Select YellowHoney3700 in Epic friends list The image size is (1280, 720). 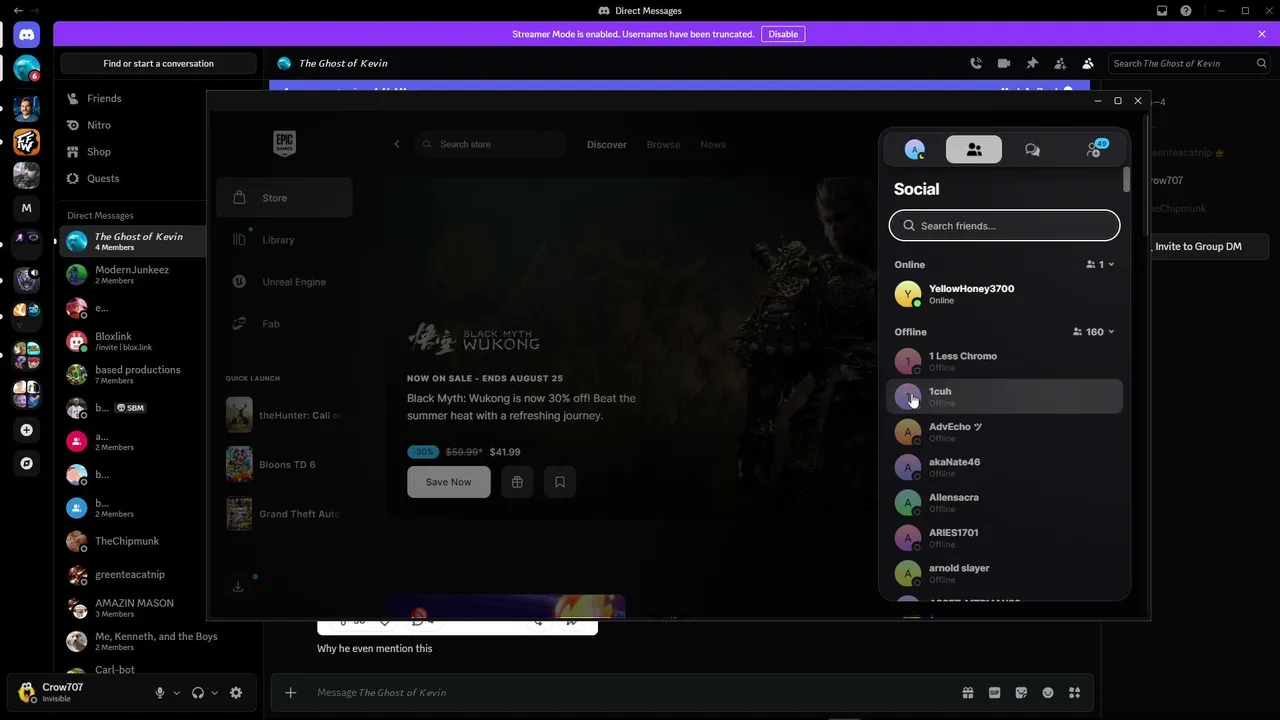[1004, 294]
